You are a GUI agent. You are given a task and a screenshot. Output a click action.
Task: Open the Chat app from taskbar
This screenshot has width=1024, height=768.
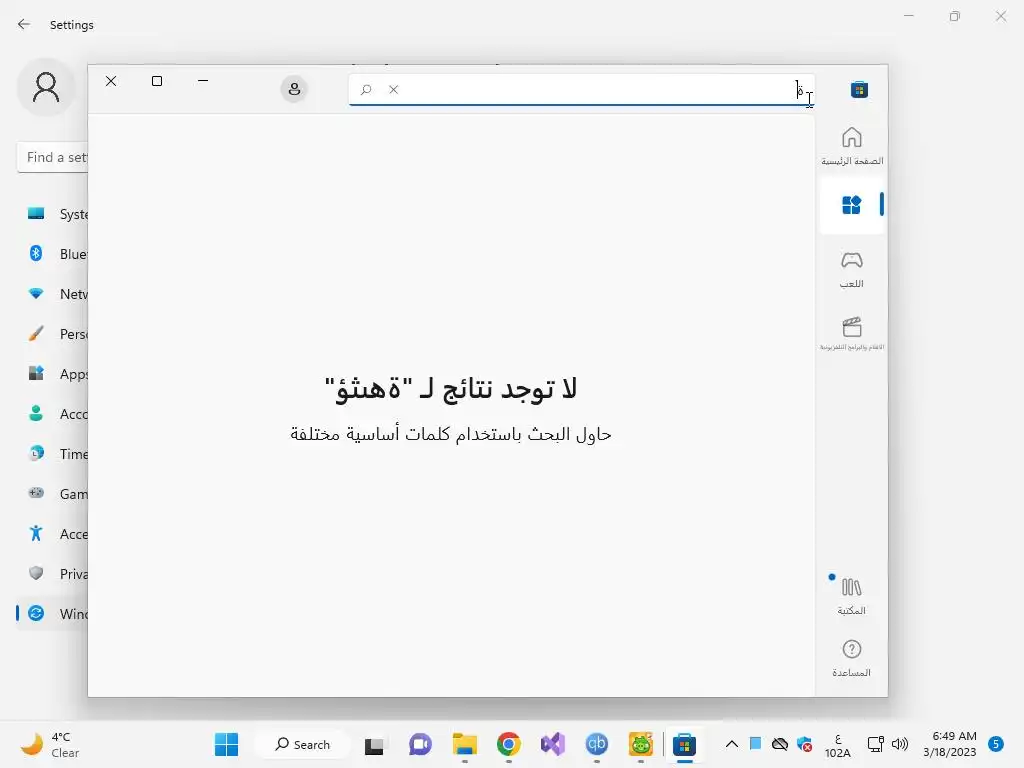[x=420, y=744]
